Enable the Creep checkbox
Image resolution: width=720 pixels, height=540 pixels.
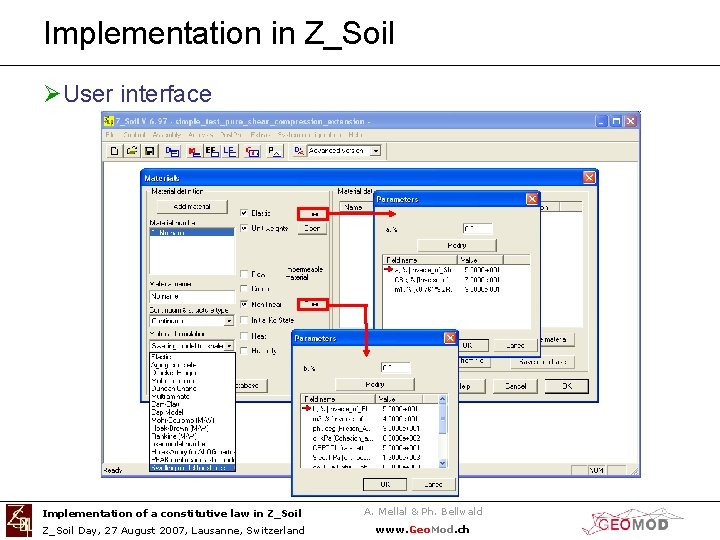[x=244, y=288]
